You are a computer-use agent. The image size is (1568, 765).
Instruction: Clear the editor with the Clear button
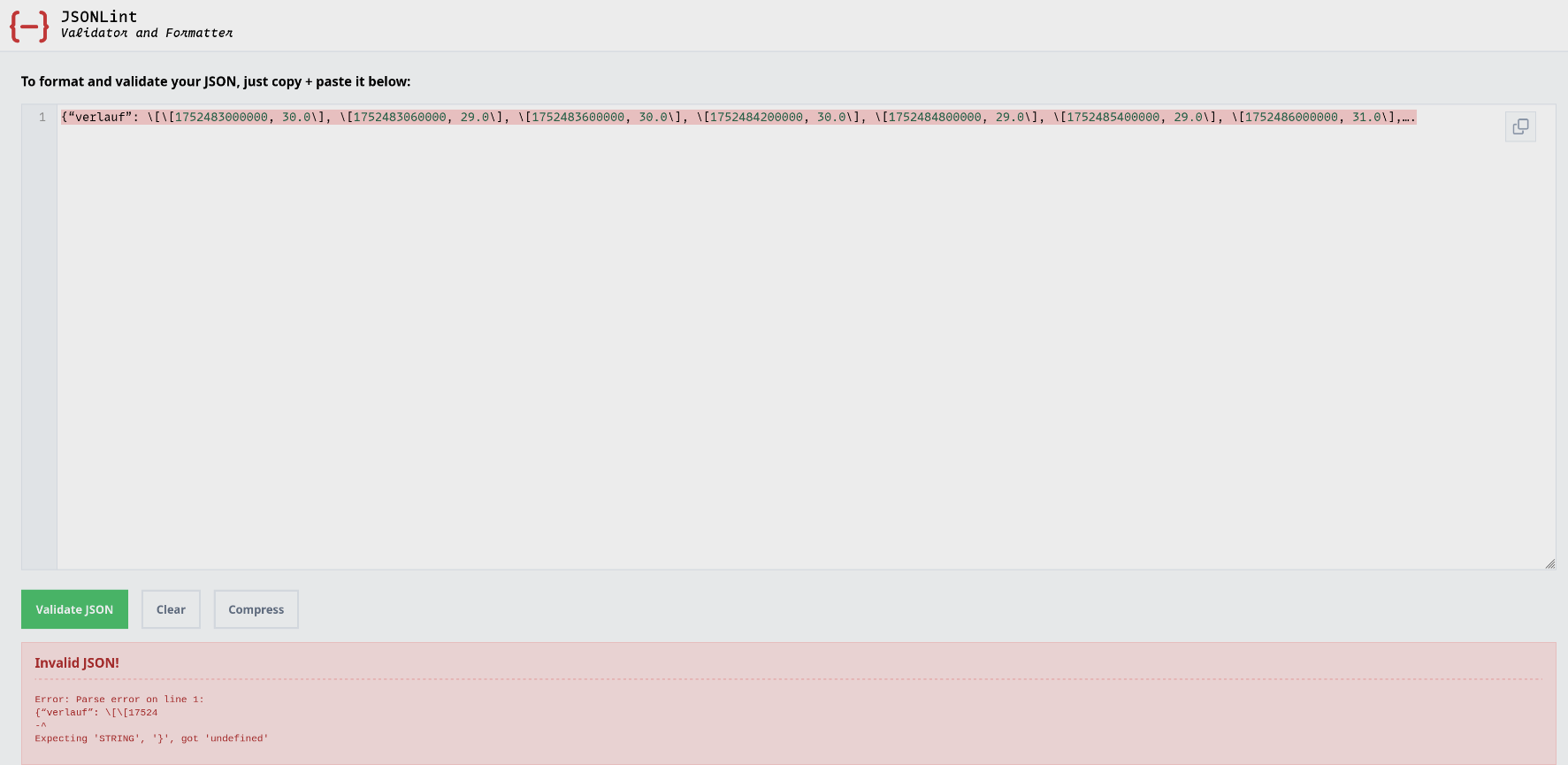171,609
